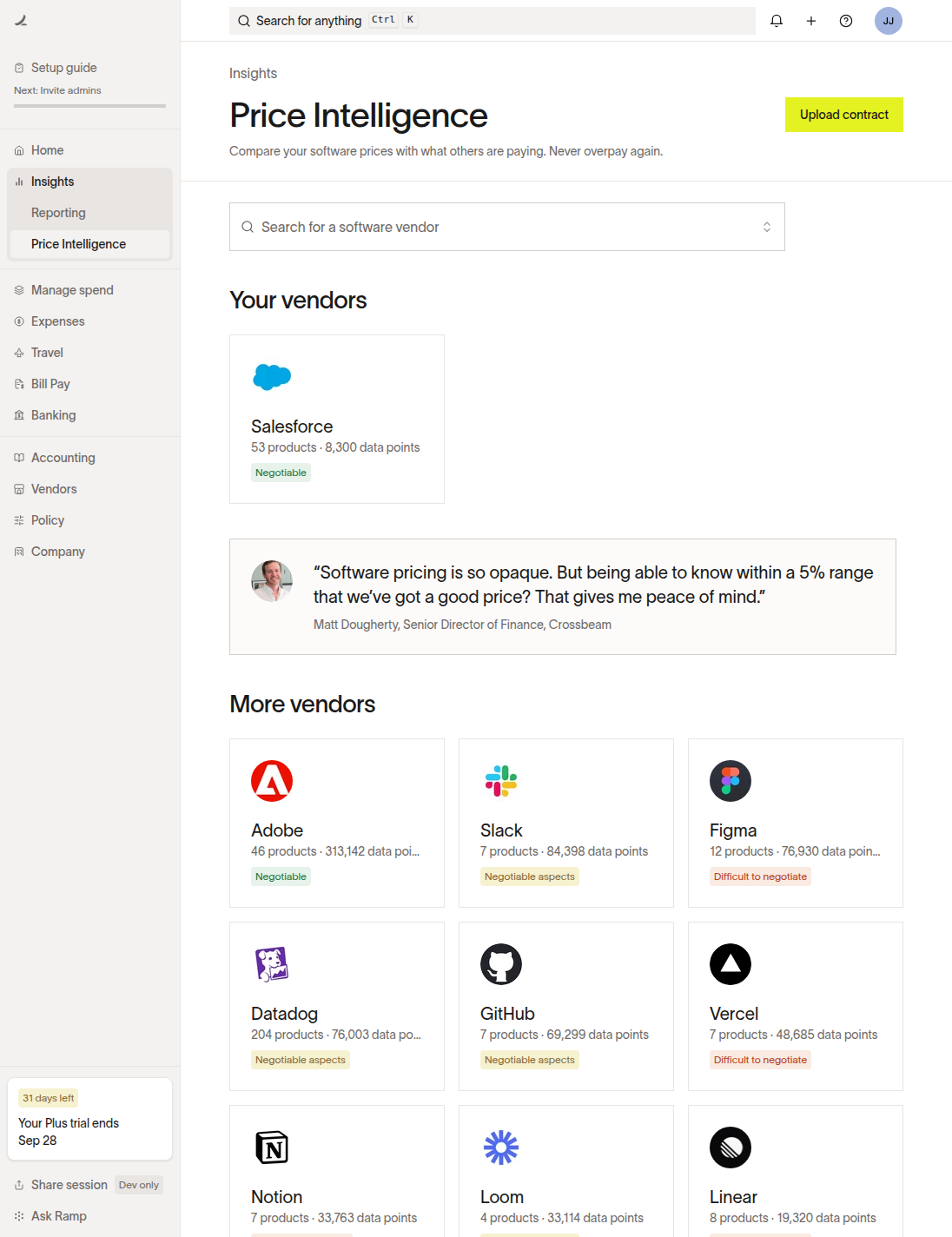Click the Ramp logo in the sidebar
Screen dimensions: 952x1237
click(x=21, y=21)
